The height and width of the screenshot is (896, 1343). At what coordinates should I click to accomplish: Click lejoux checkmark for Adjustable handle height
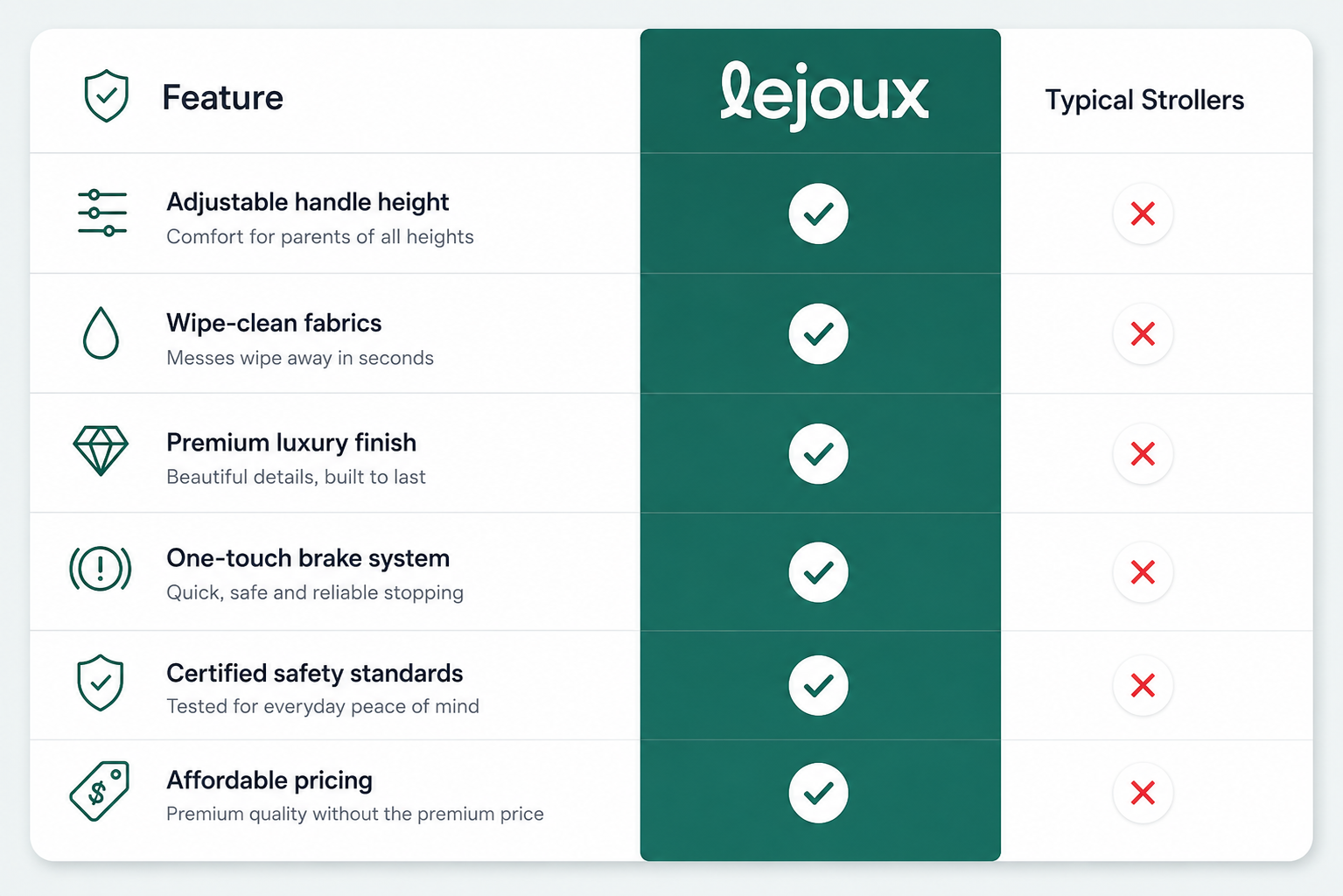pos(818,213)
